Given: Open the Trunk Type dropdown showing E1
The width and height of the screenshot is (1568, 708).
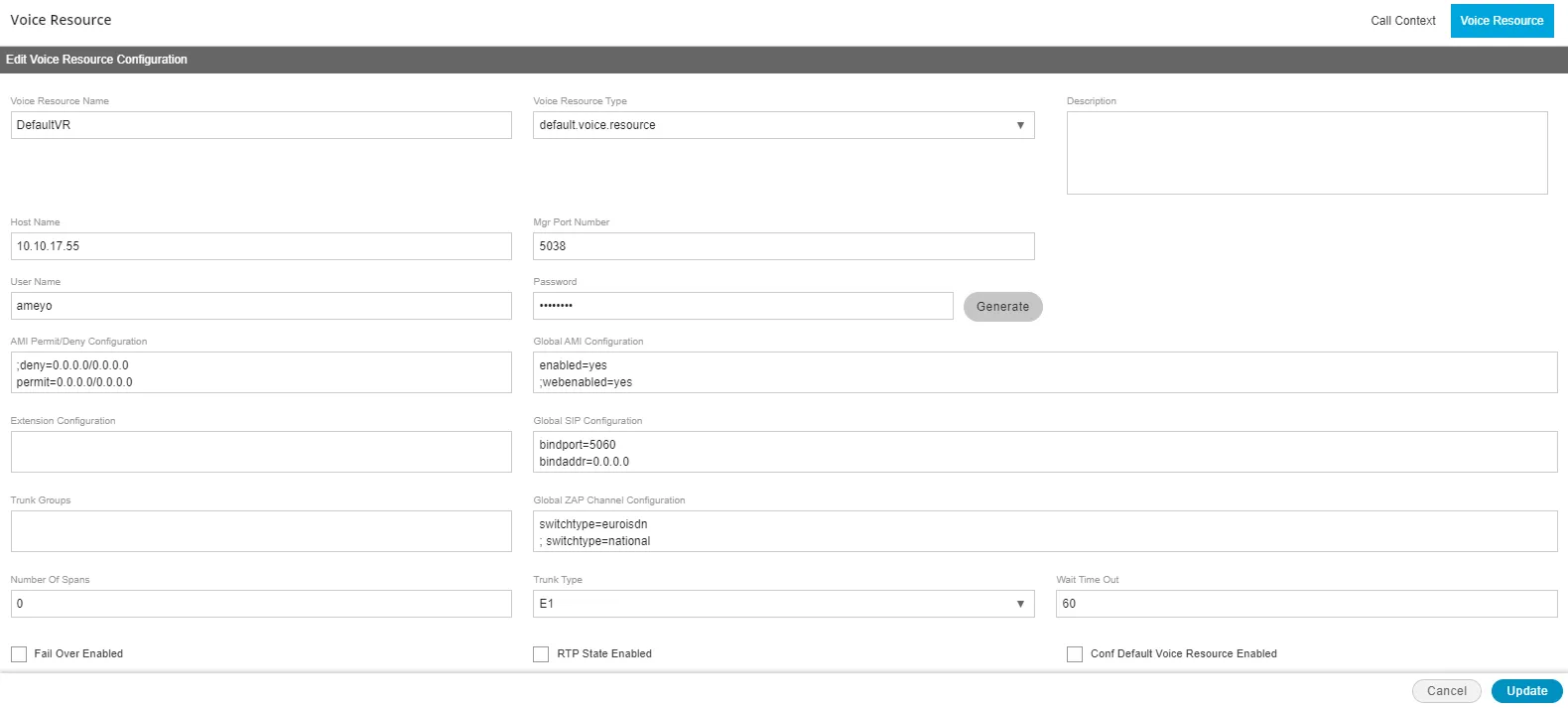Looking at the screenshot, I should point(783,604).
